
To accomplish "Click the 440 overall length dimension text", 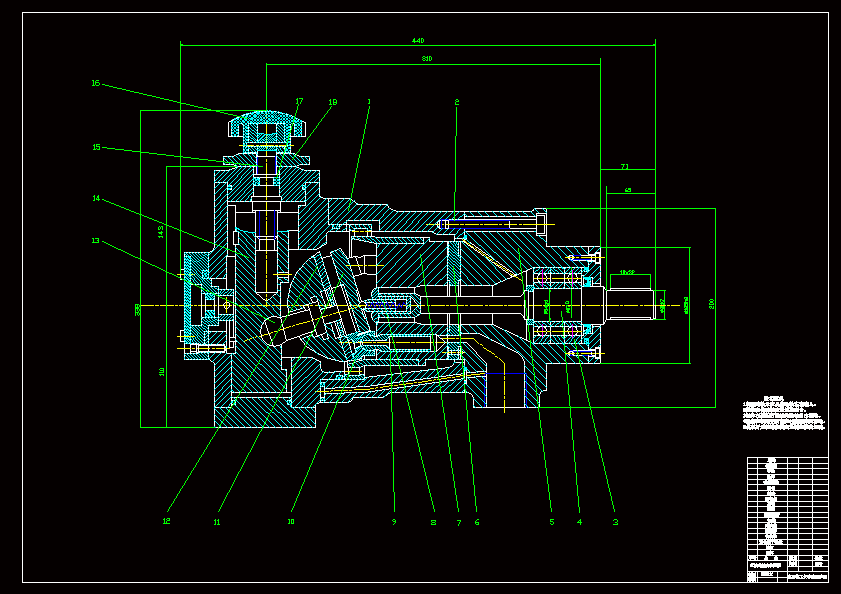I will point(417,41).
